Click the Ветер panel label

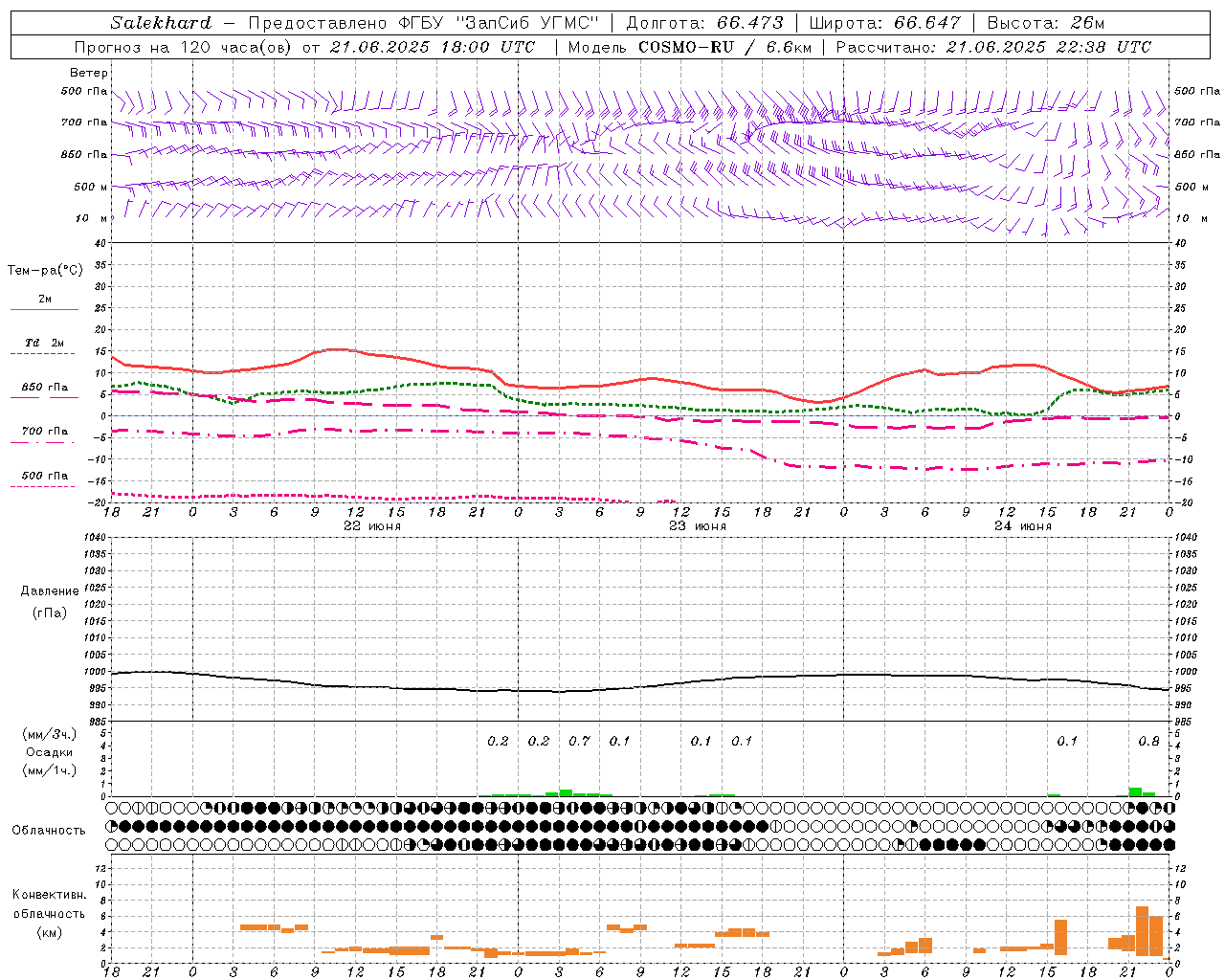(89, 73)
